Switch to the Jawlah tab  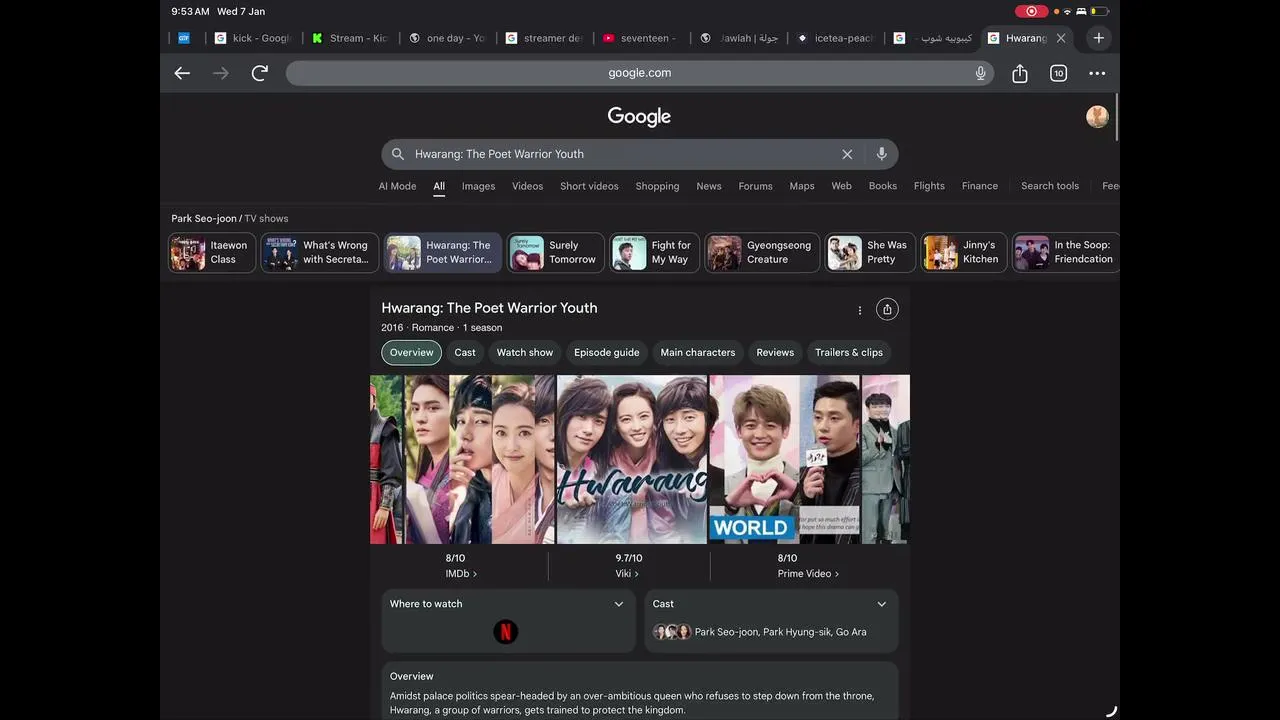tap(738, 38)
